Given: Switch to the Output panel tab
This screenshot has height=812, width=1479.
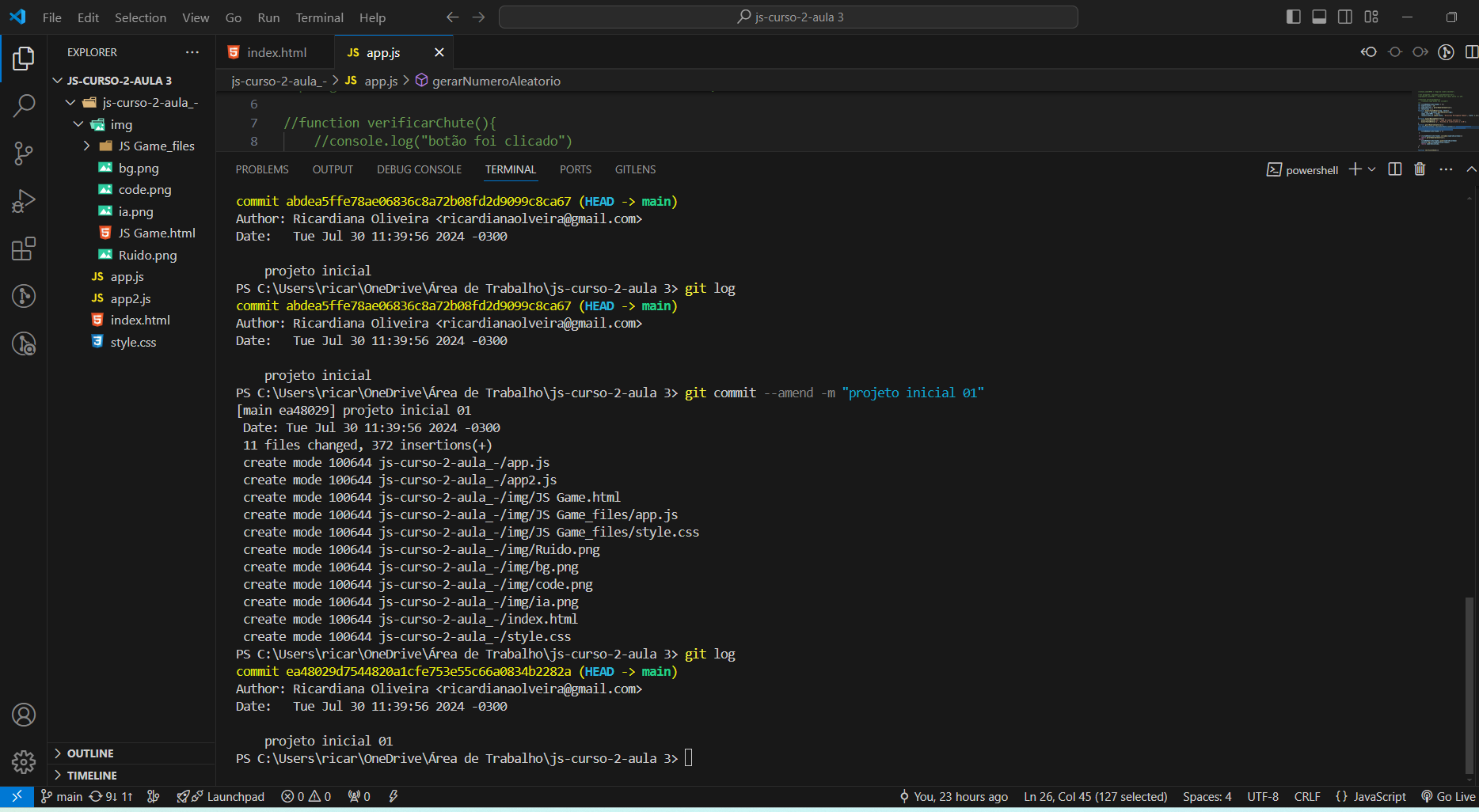Looking at the screenshot, I should pos(333,169).
